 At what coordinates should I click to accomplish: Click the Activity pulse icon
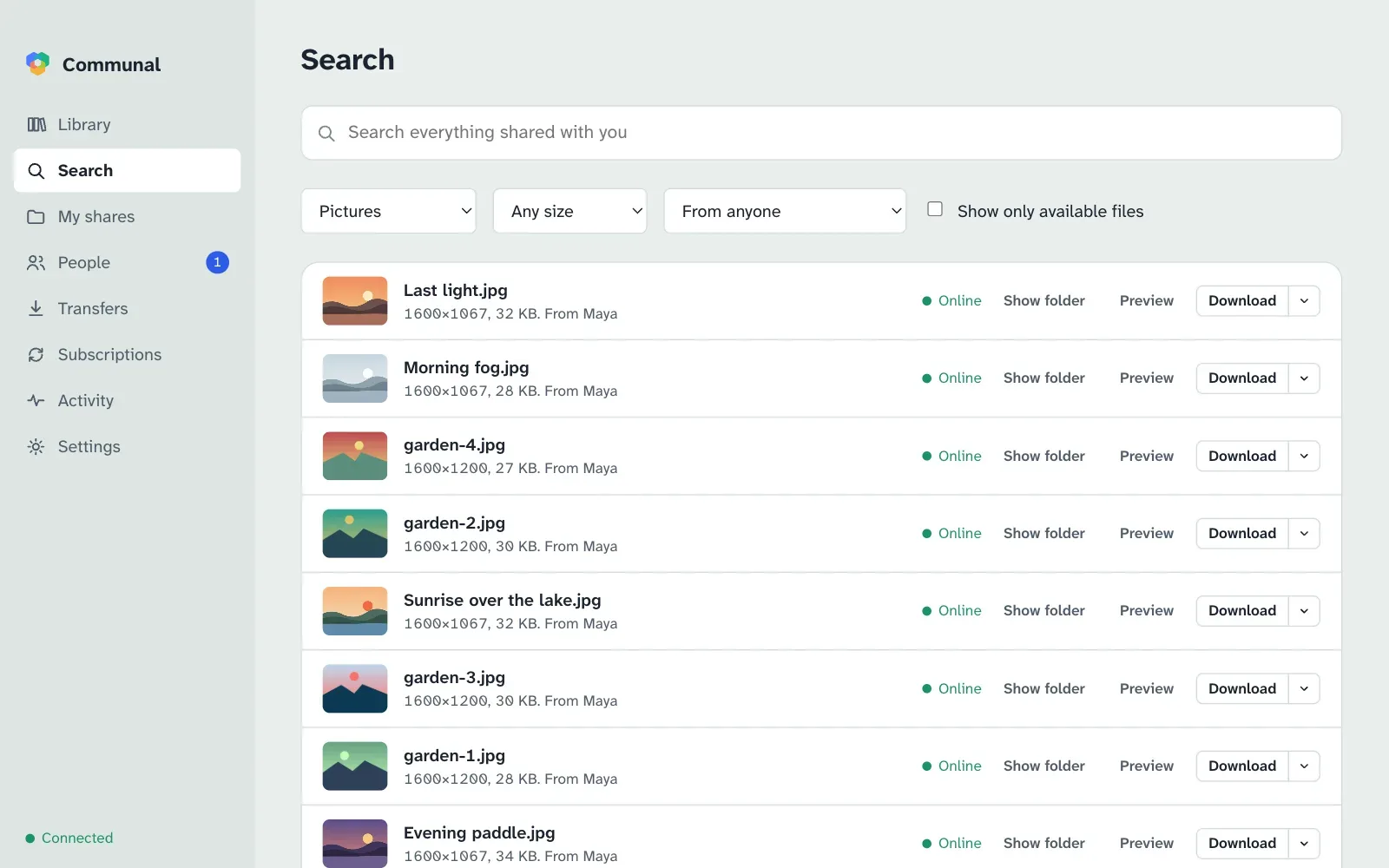click(x=36, y=400)
